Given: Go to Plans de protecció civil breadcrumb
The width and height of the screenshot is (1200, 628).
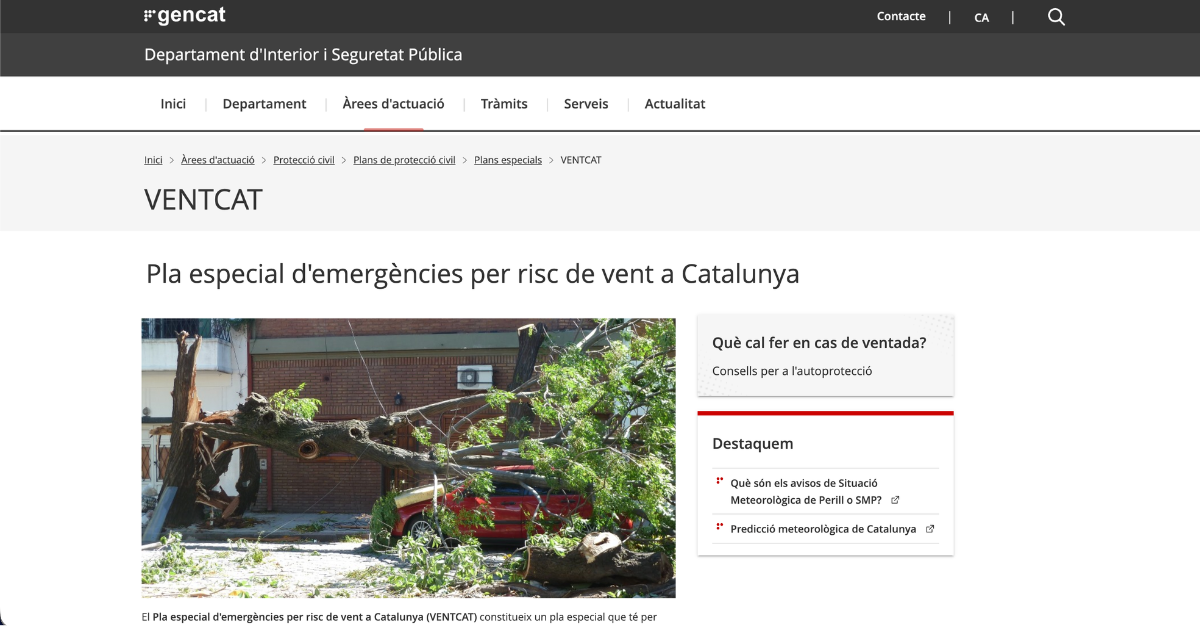Looking at the screenshot, I should click(x=404, y=160).
